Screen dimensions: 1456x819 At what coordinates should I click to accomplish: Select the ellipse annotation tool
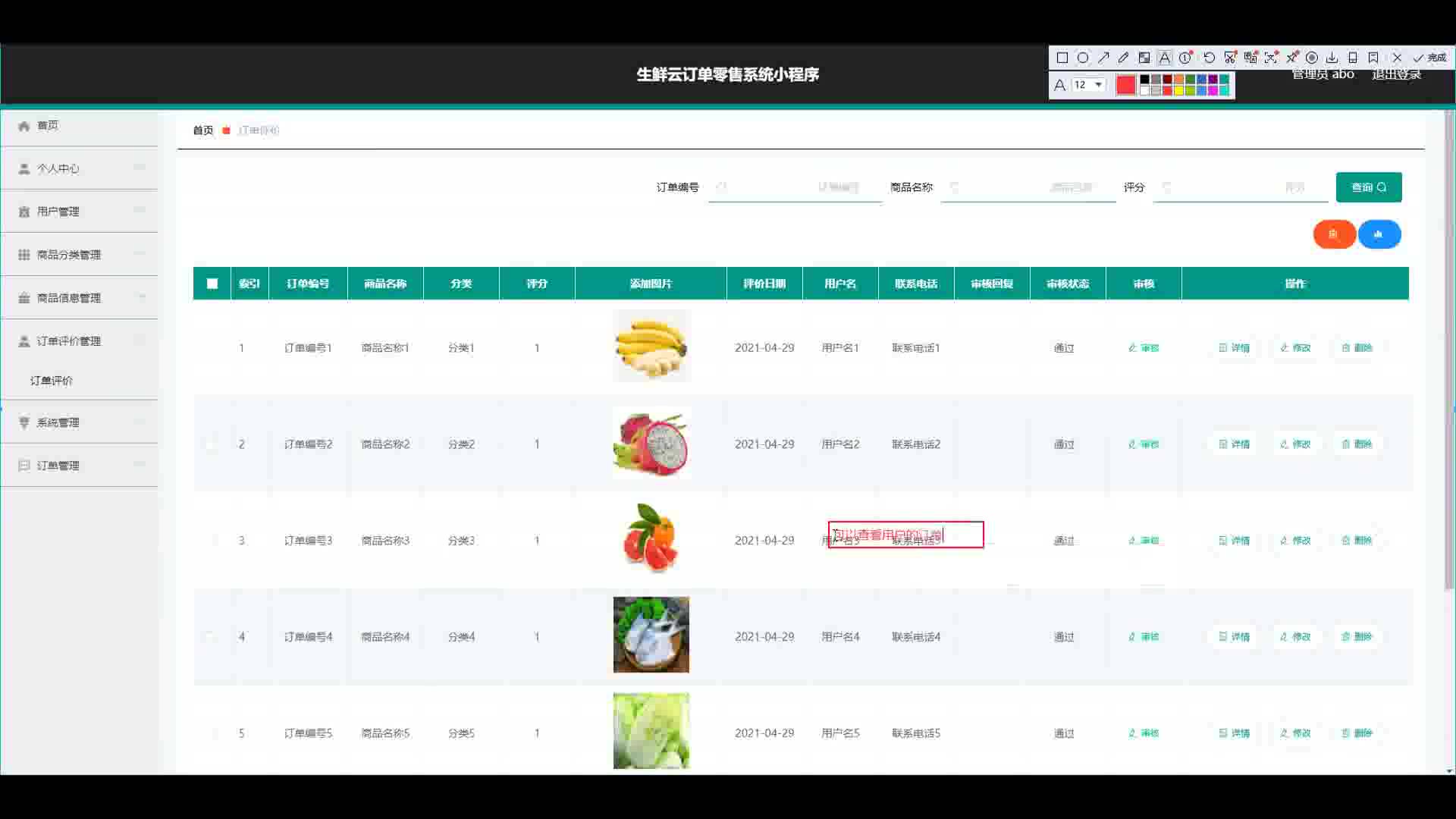tap(1083, 58)
